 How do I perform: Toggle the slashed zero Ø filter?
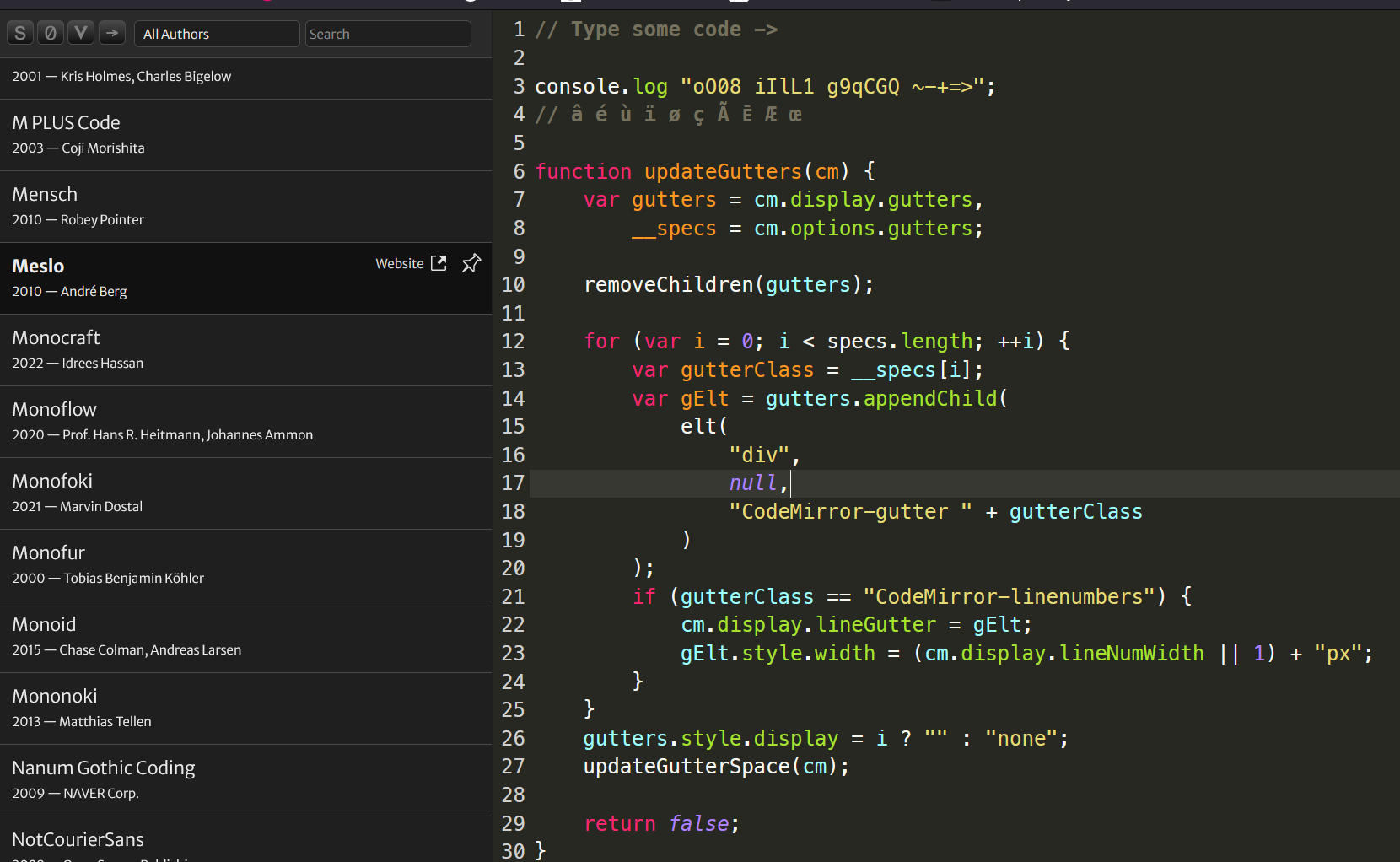[x=51, y=34]
